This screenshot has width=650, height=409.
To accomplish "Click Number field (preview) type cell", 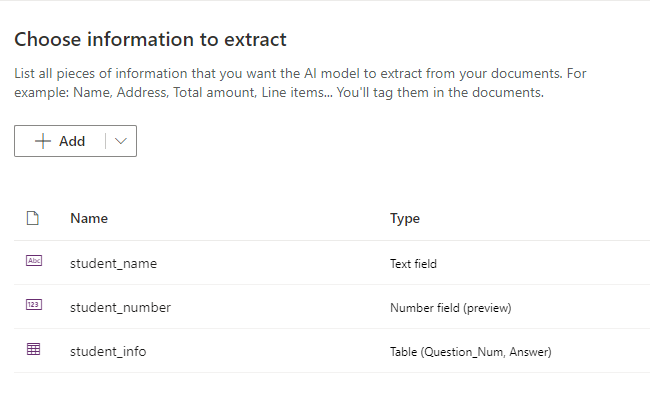I will pyautogui.click(x=451, y=308).
